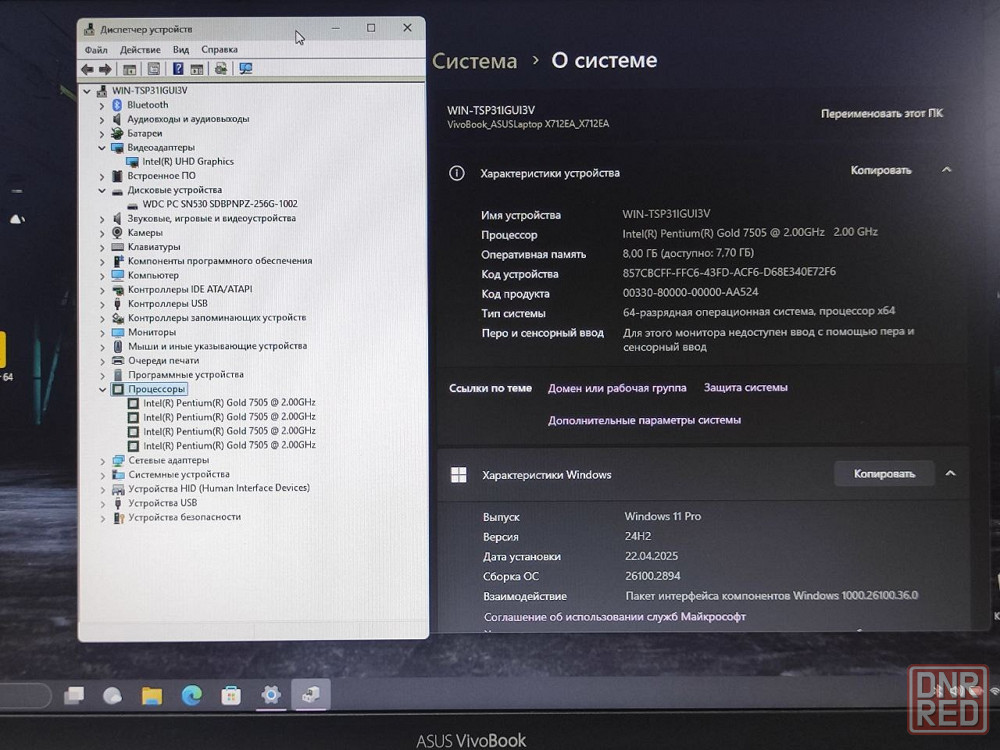Select the keyboard icon beside Клавиатуры

click(x=117, y=247)
